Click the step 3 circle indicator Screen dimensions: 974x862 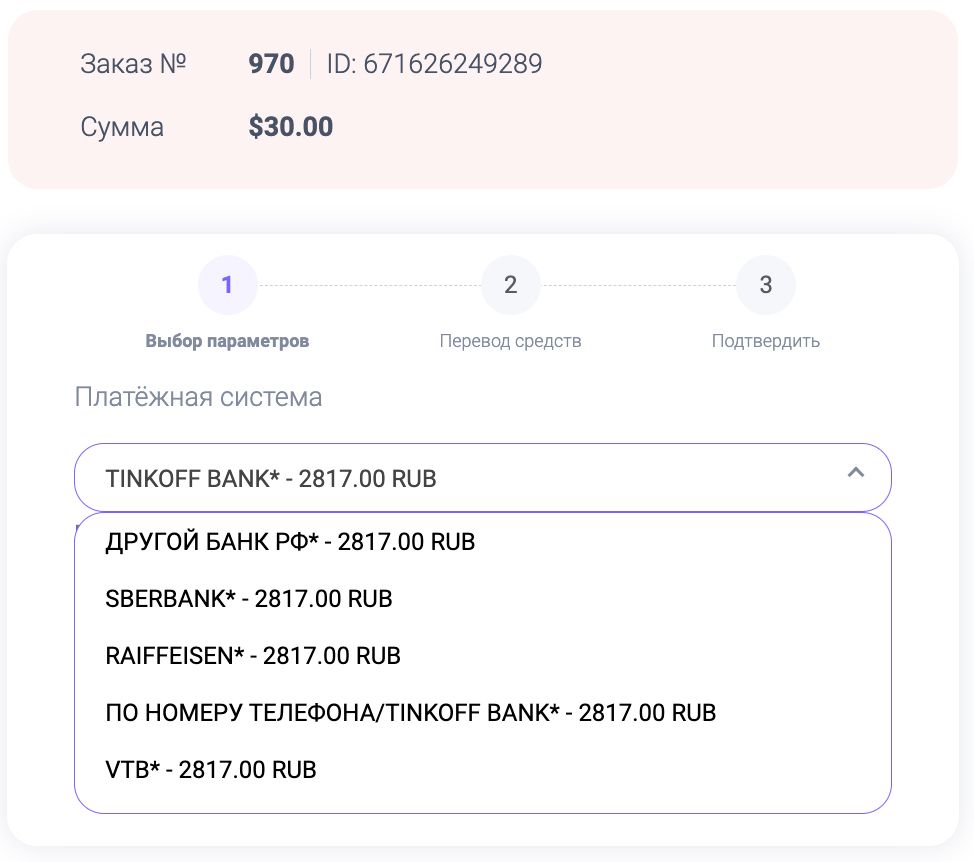point(765,285)
